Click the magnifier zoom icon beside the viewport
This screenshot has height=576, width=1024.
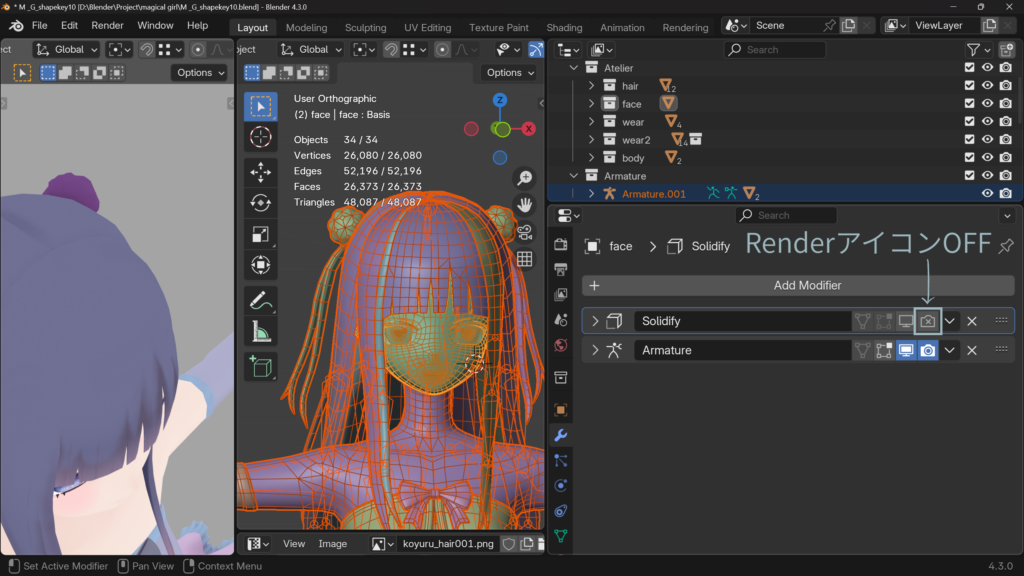[525, 177]
